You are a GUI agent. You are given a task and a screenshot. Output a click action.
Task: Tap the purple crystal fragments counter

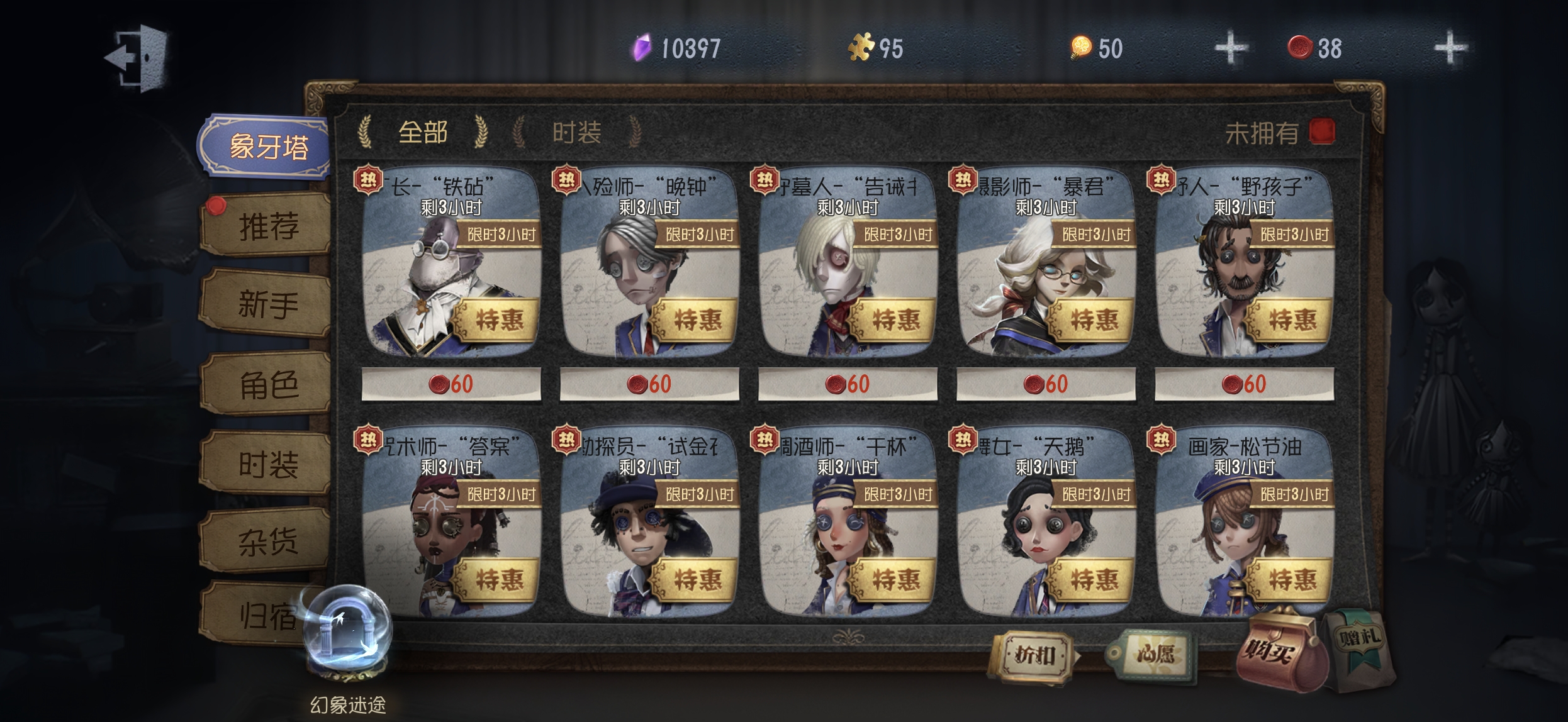click(x=676, y=48)
